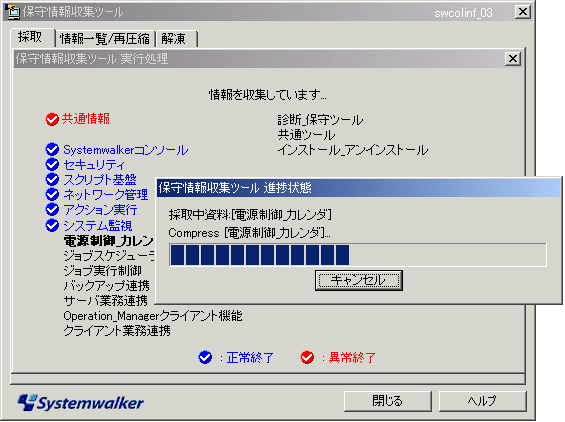Click the 採取中資料 label in progress dialog
The width and height of the screenshot is (565, 422).
coord(250,215)
